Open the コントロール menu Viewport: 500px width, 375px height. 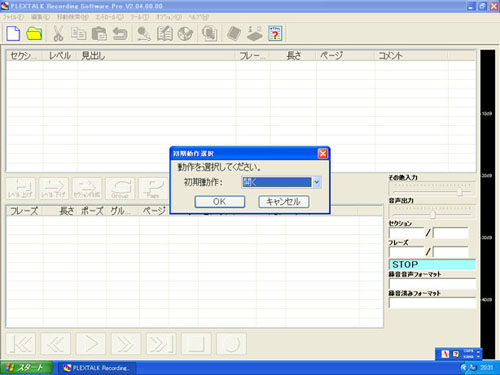tap(109, 17)
